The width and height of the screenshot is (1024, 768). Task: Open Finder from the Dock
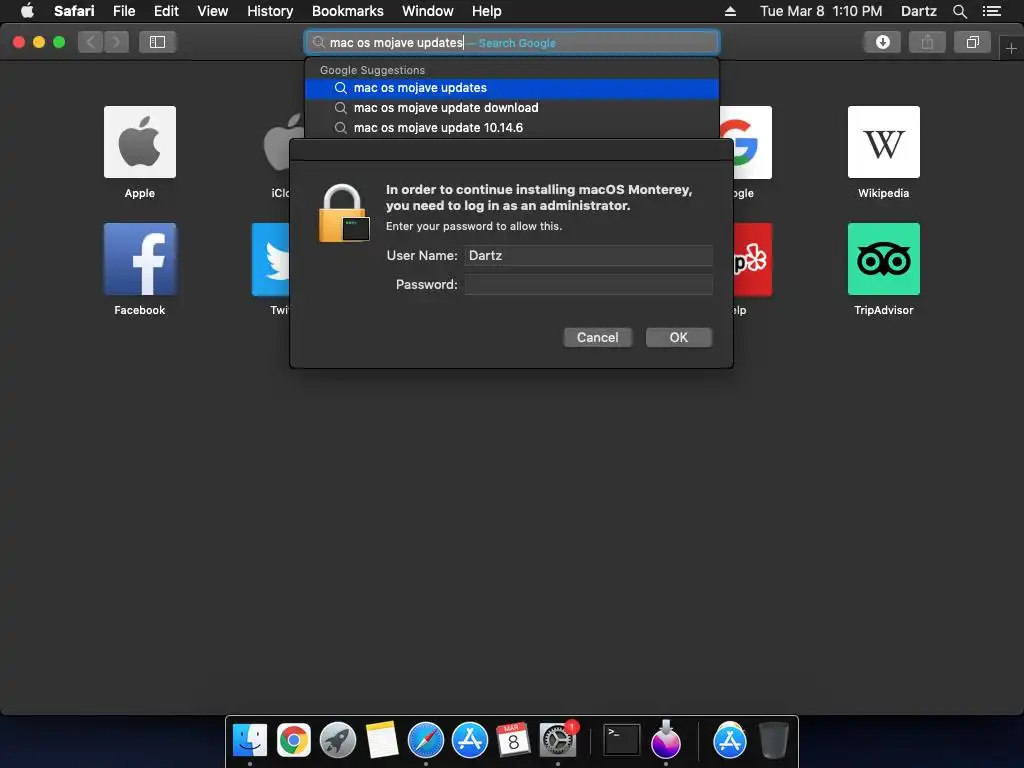pos(250,741)
